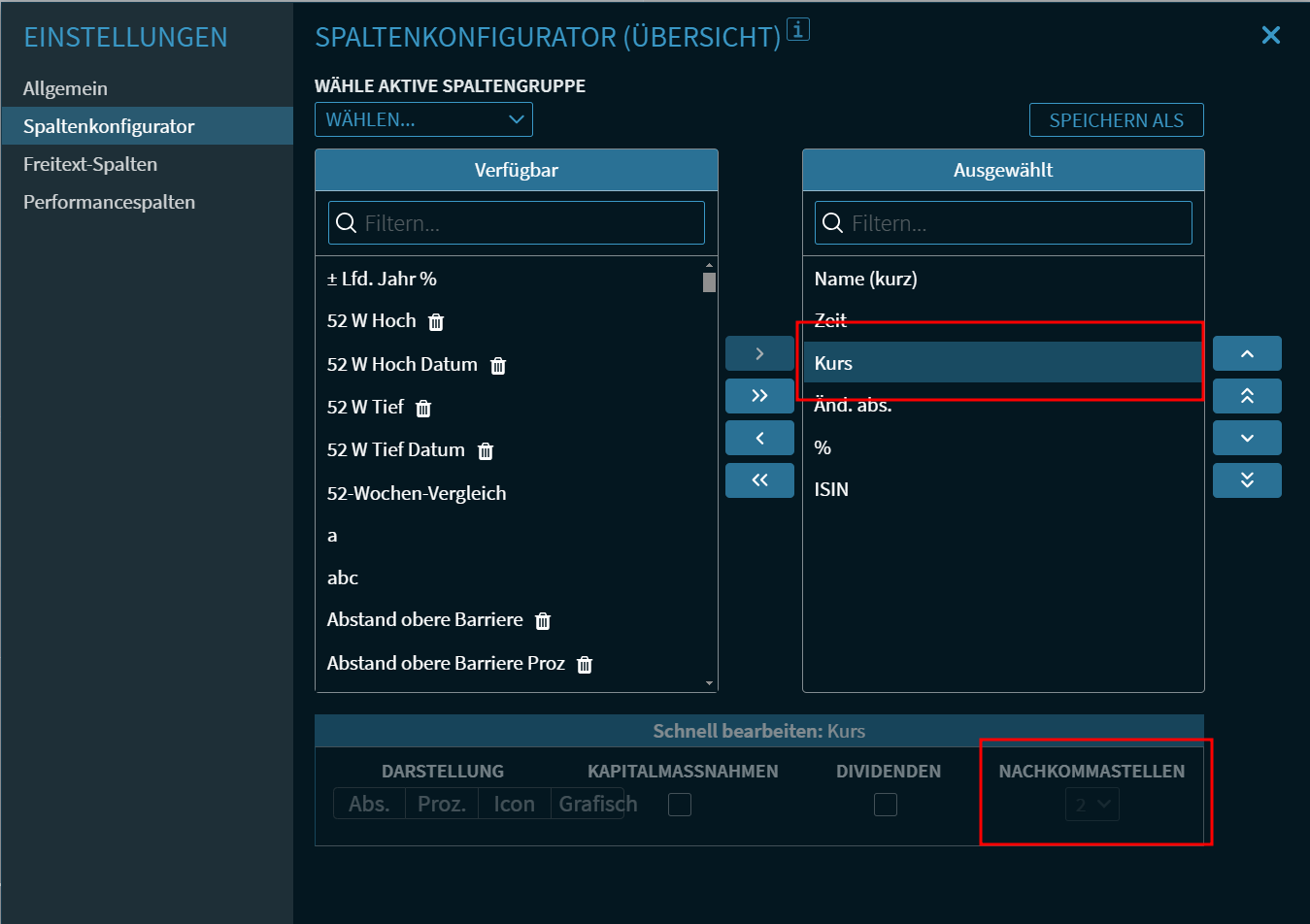
Task: Remove "Abstand obere Barriere Proz" using its trash icon
Action: [x=584, y=664]
